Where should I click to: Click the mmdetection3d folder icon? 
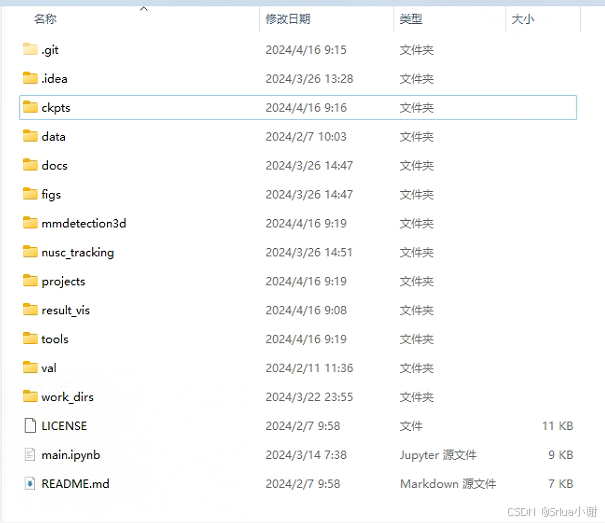(x=30, y=223)
